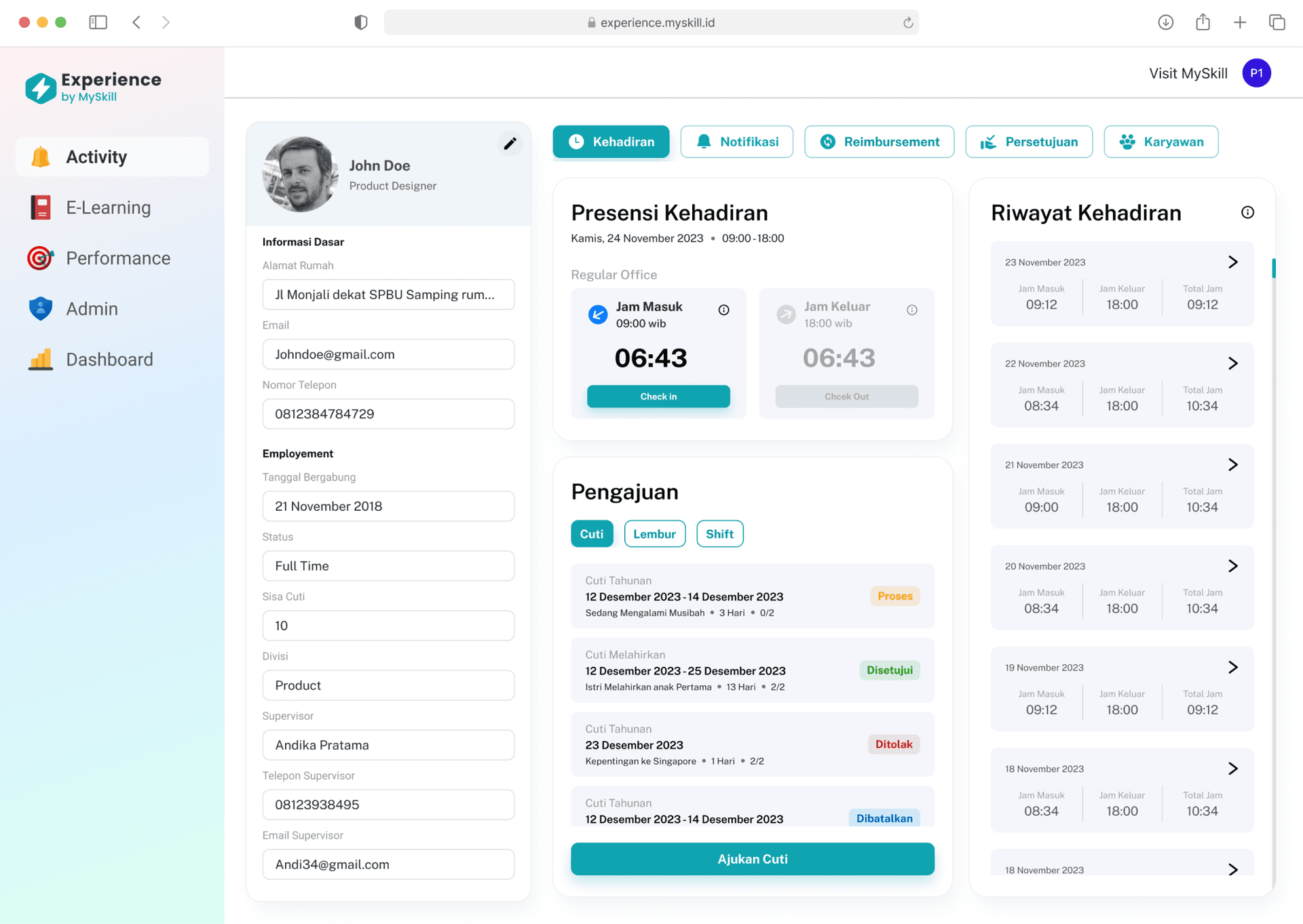This screenshot has height=924, width=1303.
Task: Open the P1 profile avatar
Action: [1256, 73]
